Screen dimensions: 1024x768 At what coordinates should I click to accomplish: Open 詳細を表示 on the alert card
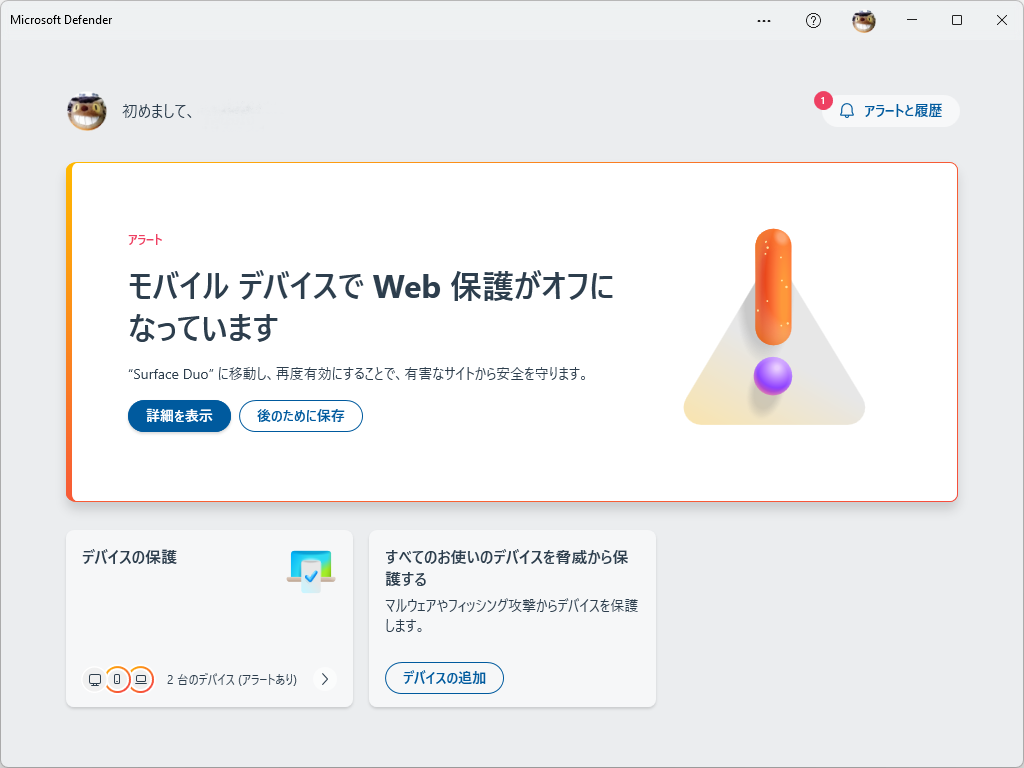[x=179, y=416]
